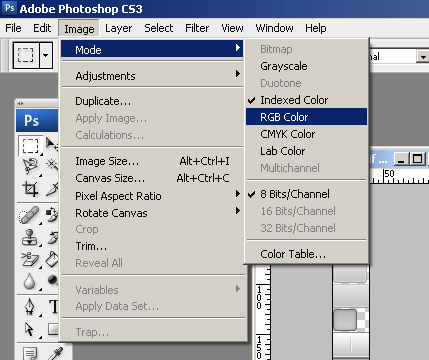This screenshot has width=429, height=360.
Task: Toggle the 8 Bits/Channel option
Action: click(x=307, y=194)
